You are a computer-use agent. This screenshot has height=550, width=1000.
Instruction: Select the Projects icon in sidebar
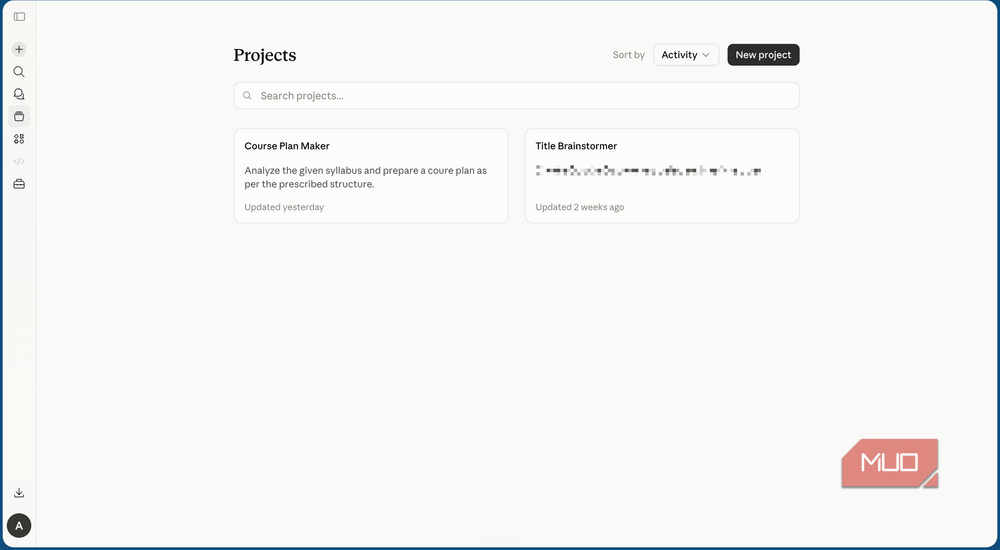[19, 116]
